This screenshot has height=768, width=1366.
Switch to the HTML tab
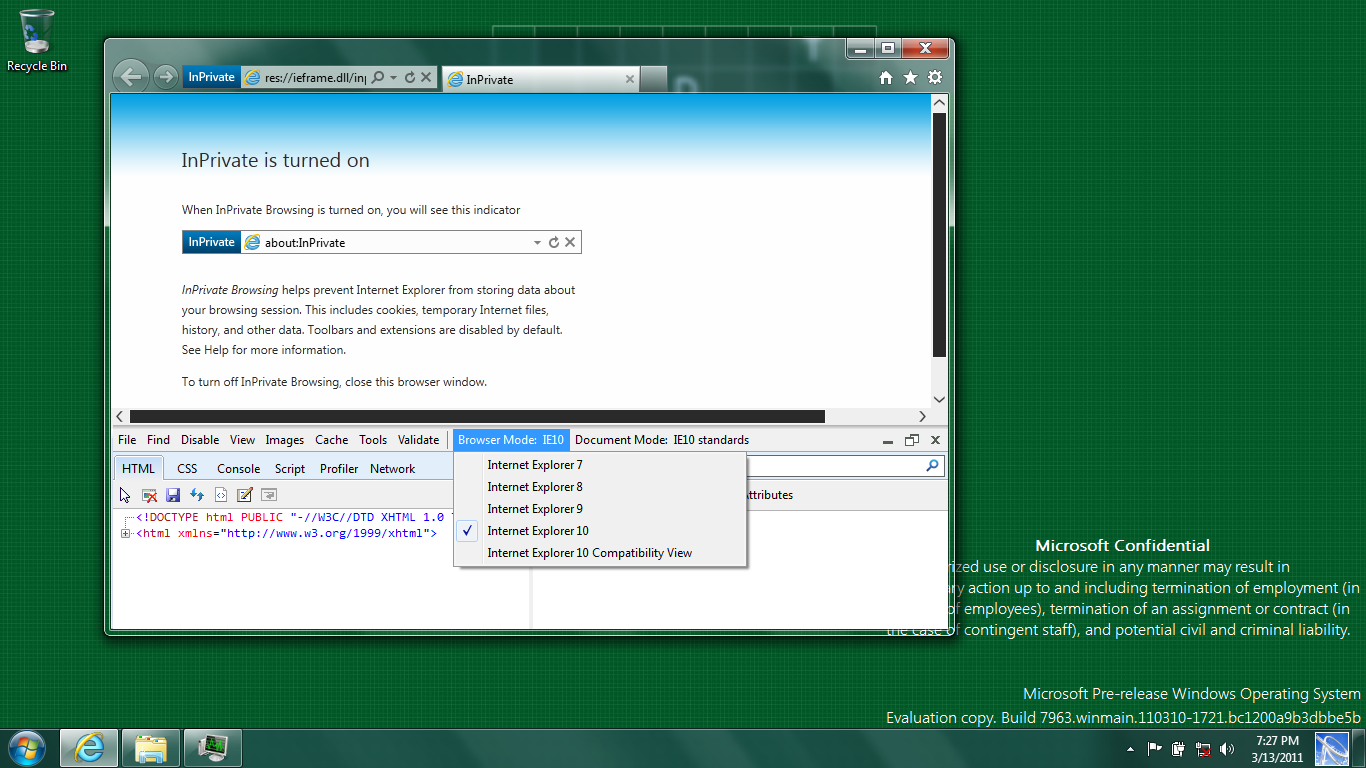[139, 468]
